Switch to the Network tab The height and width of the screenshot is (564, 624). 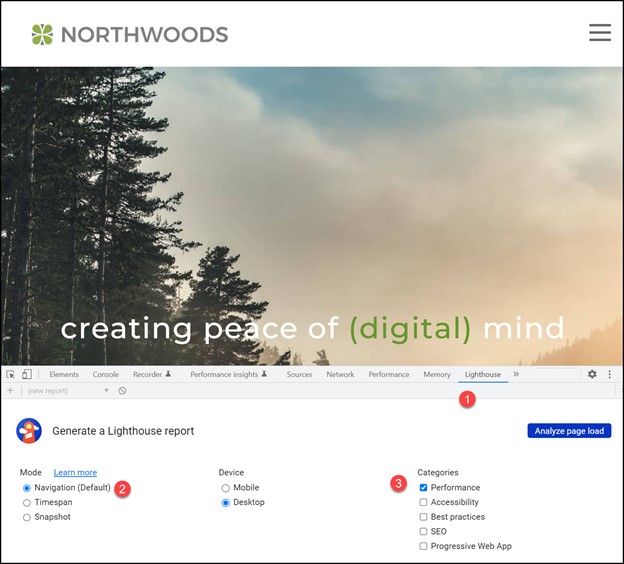point(340,374)
